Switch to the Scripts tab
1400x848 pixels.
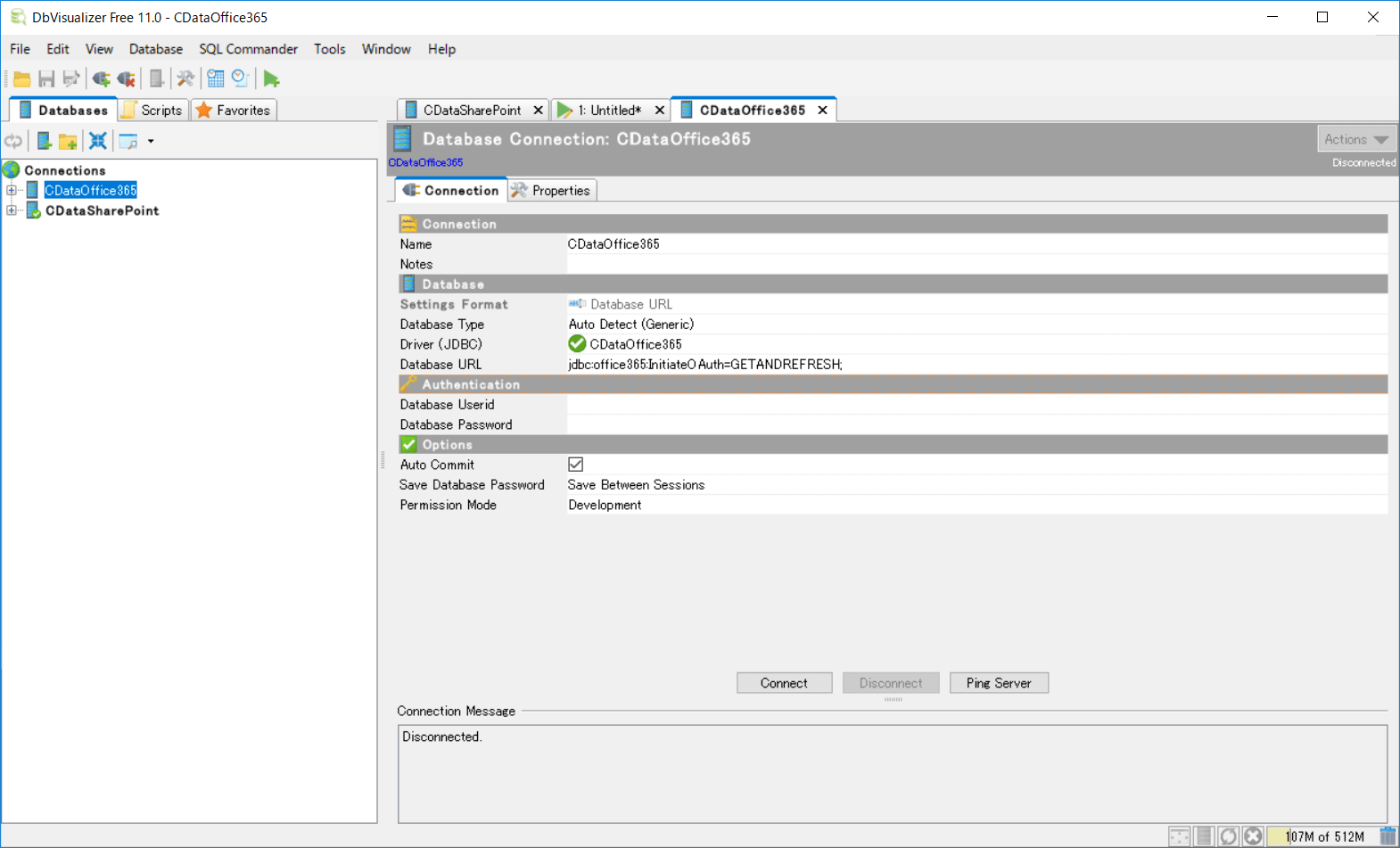click(x=152, y=111)
